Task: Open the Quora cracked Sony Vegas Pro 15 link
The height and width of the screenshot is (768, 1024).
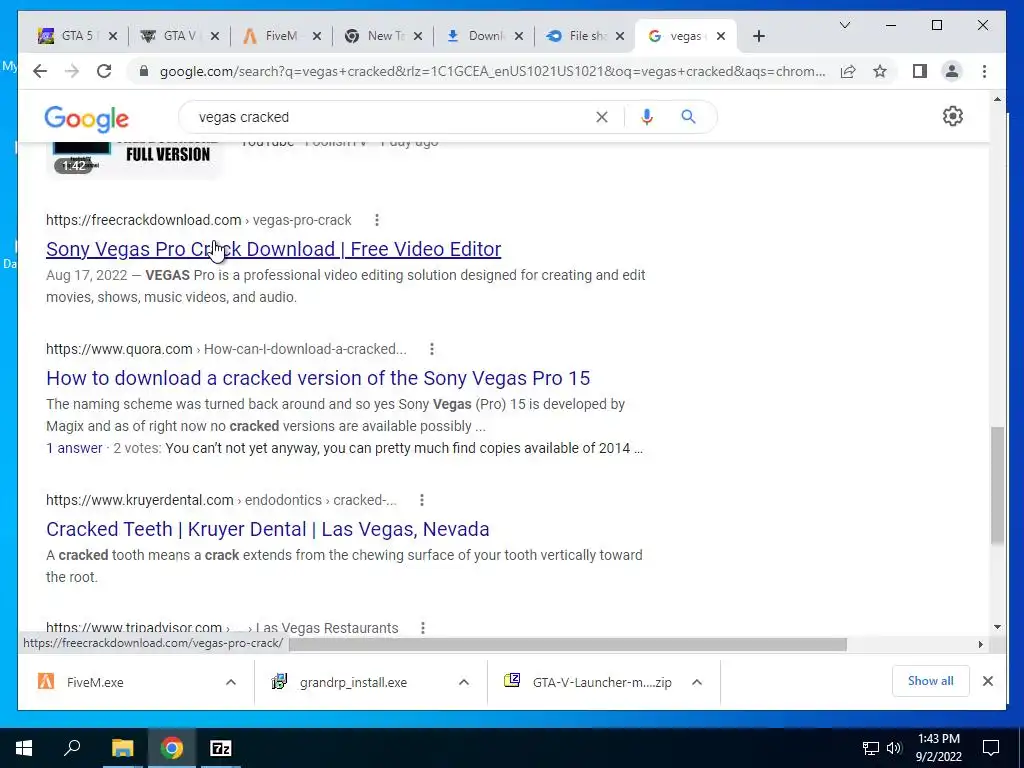Action: (x=318, y=378)
